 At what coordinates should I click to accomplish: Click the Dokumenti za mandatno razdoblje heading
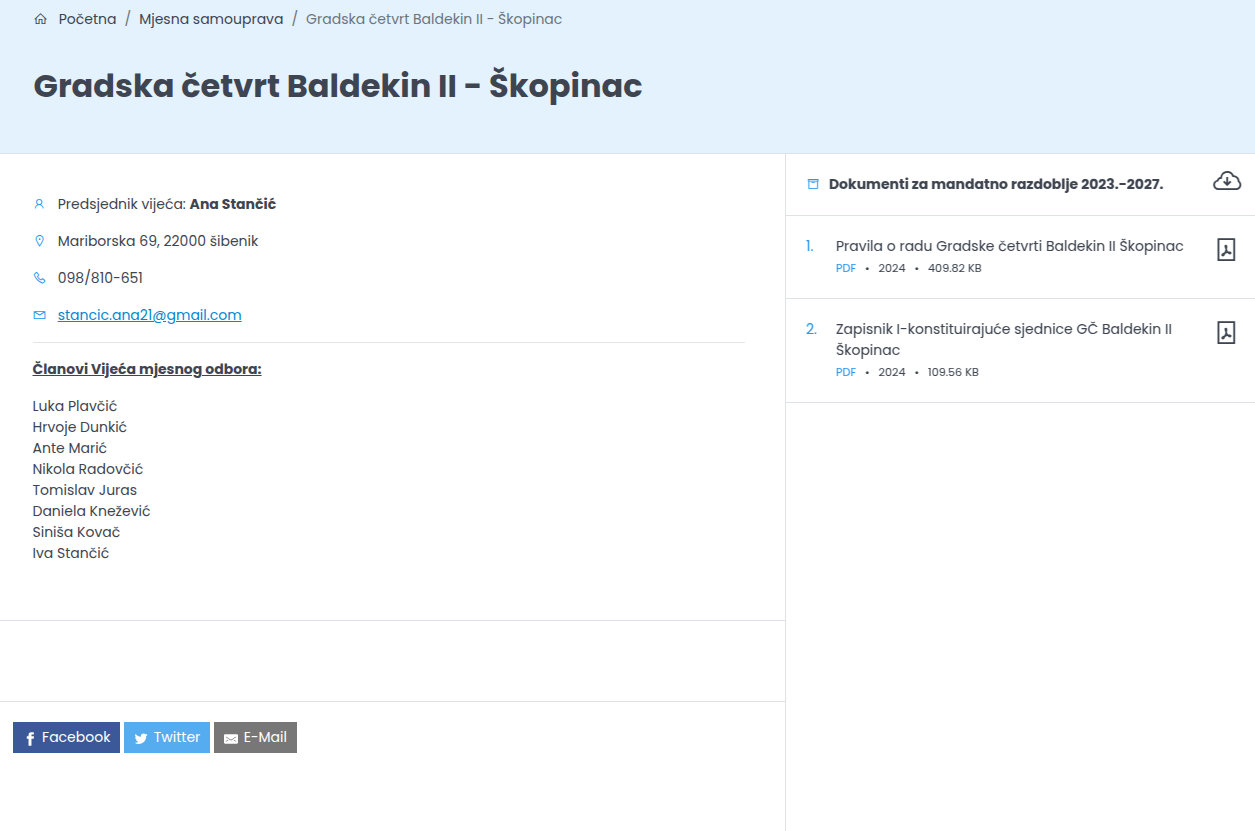pos(996,184)
